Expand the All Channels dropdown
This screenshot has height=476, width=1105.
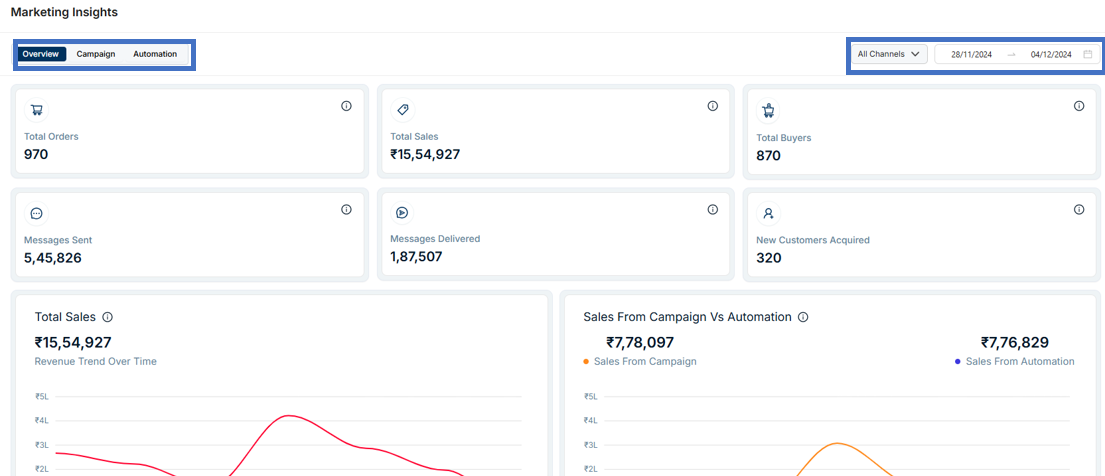pos(889,54)
